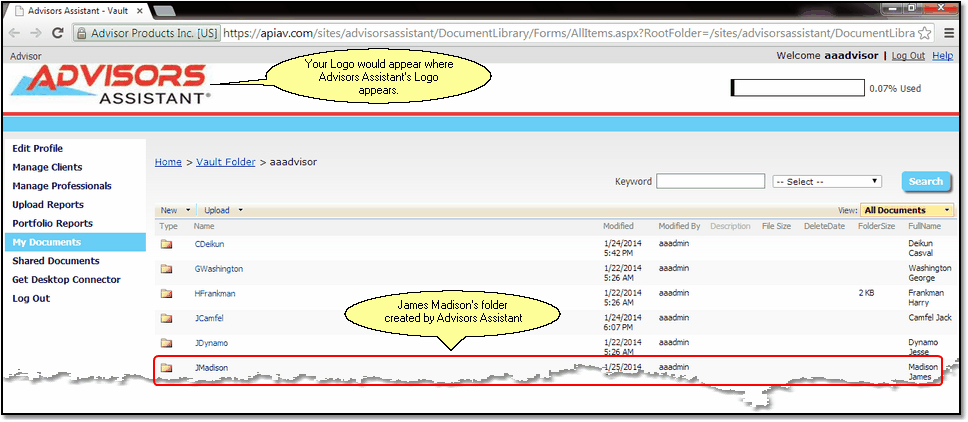The height and width of the screenshot is (422, 968).
Task: Open the JMadison folder link
Action: click(x=211, y=368)
